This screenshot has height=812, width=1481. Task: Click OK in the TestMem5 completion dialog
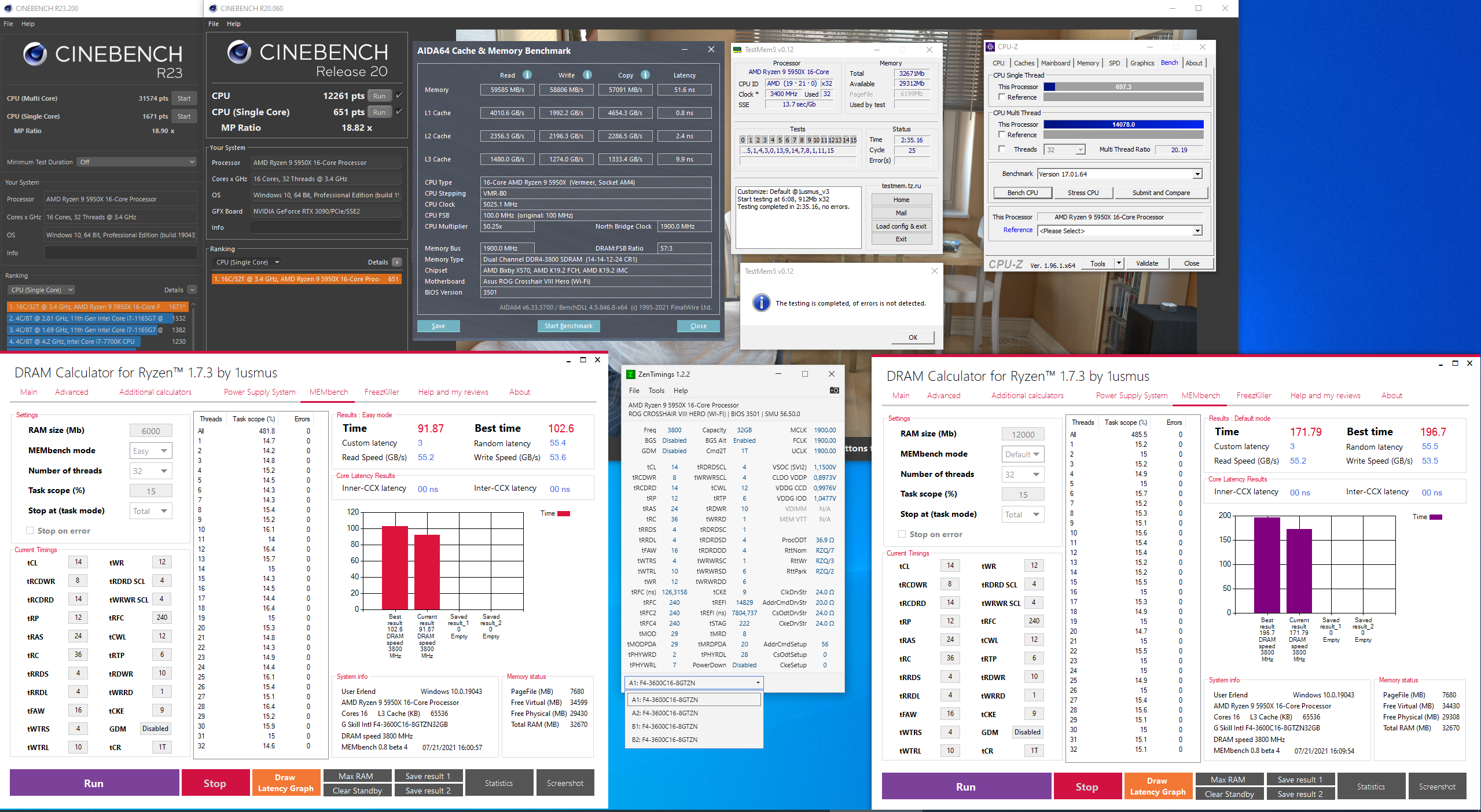(x=913, y=337)
